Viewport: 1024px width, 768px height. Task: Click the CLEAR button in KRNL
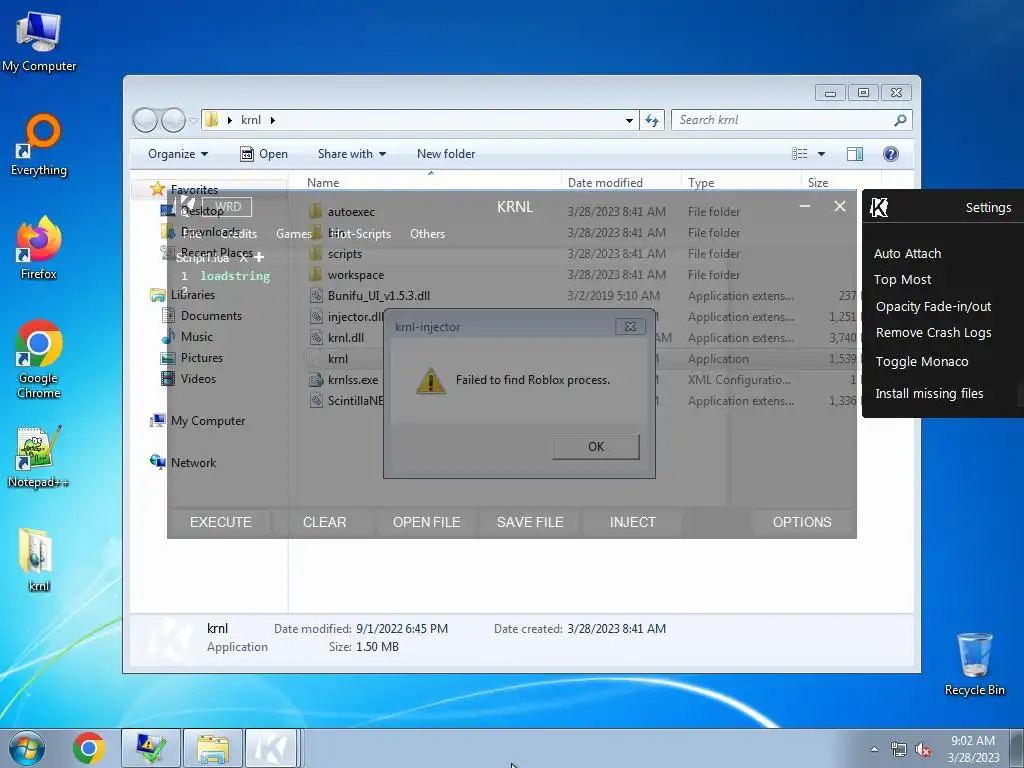tap(325, 522)
